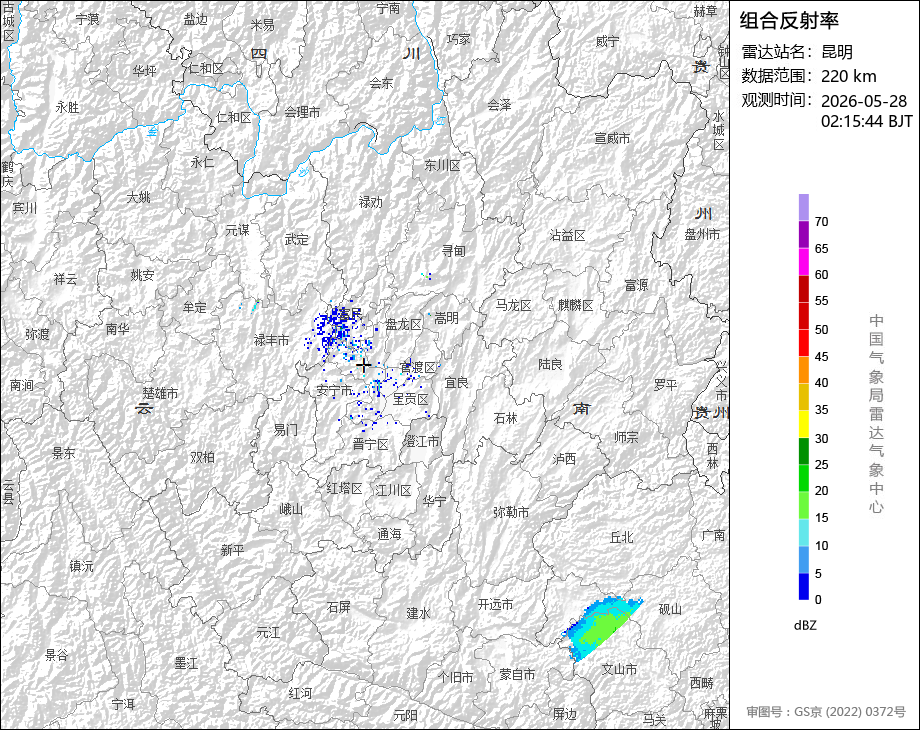Click the 宜良 map label
Viewport: 920px width, 730px height.
tap(456, 383)
